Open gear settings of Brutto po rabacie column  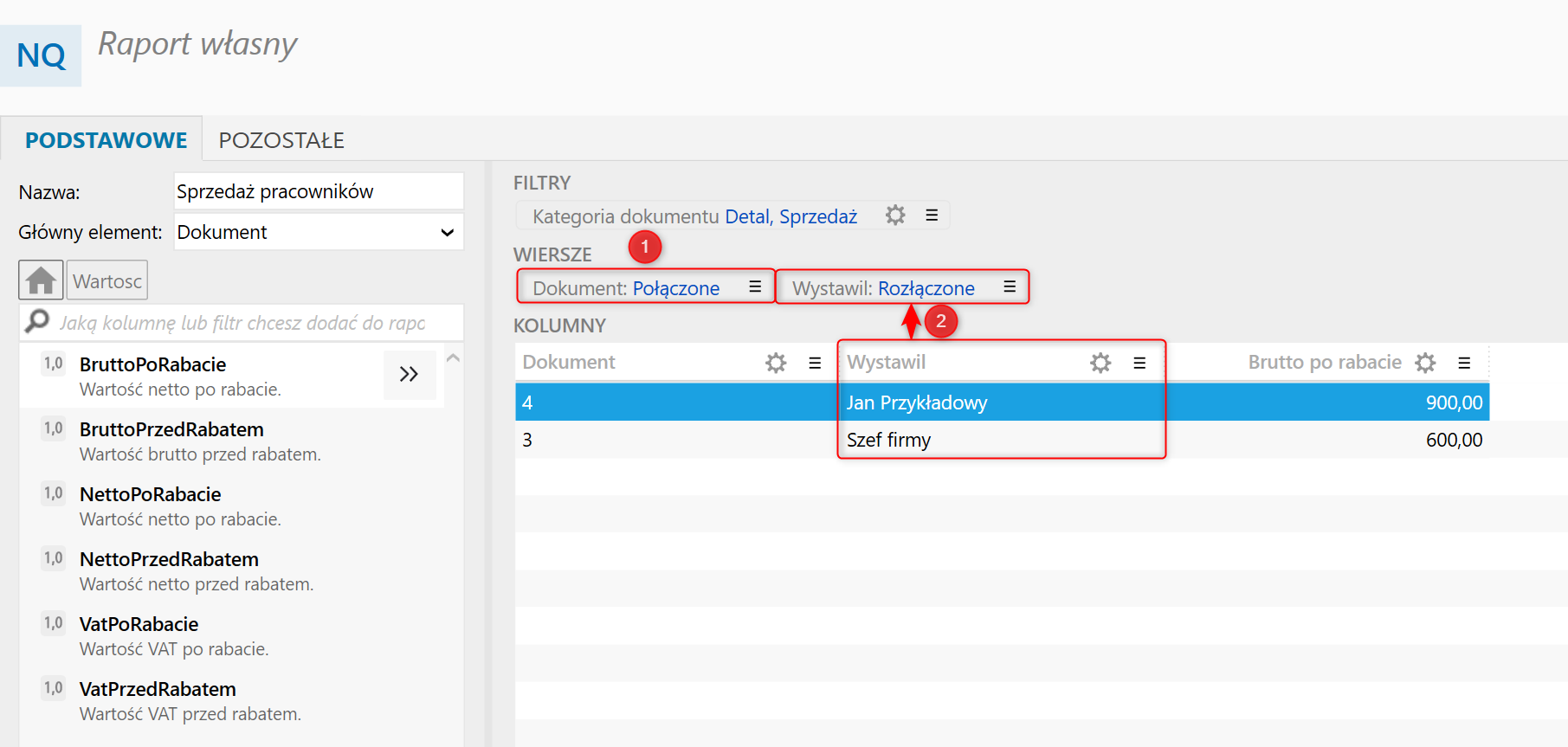(x=1425, y=363)
